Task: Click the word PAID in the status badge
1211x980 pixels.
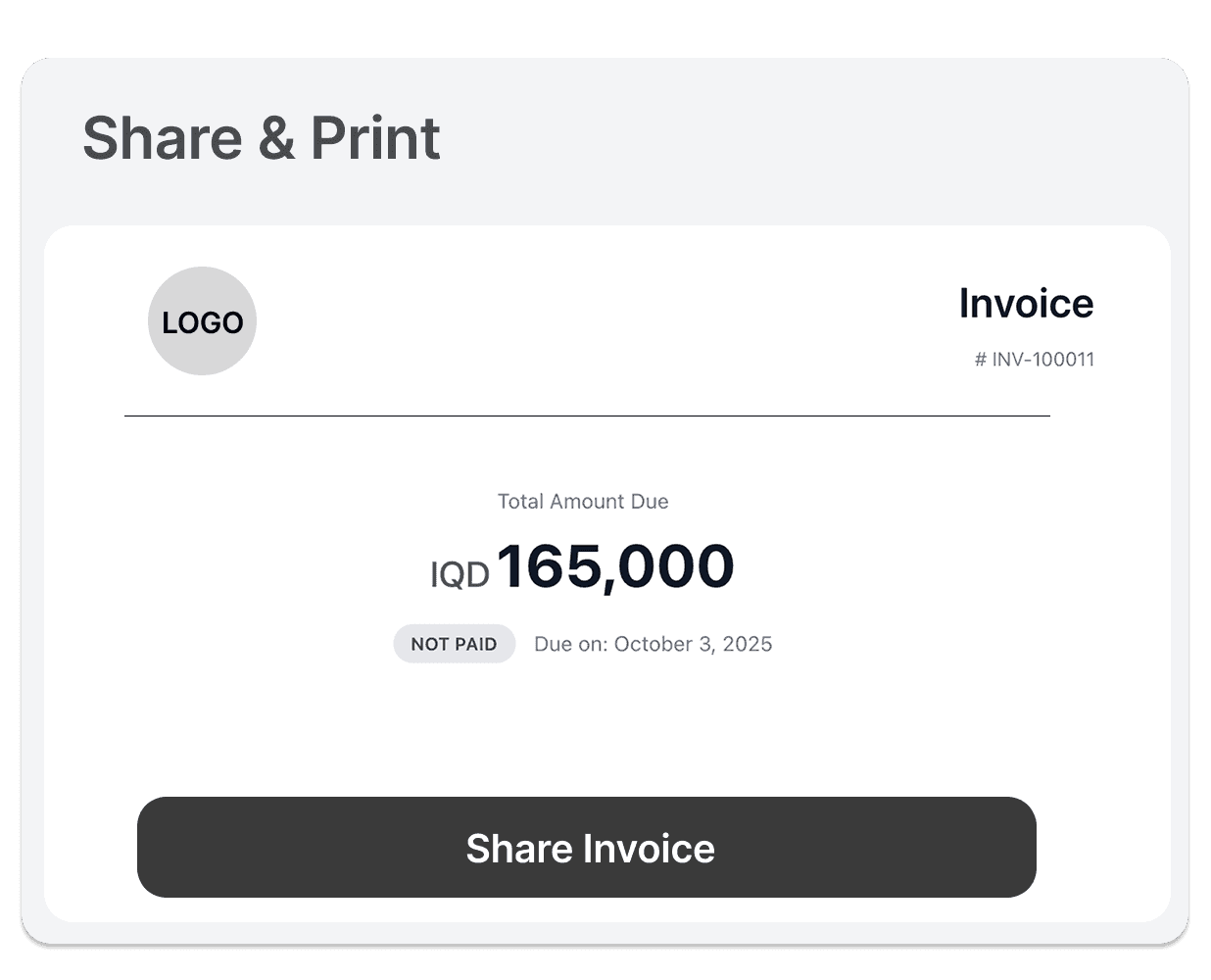Action: [473, 644]
